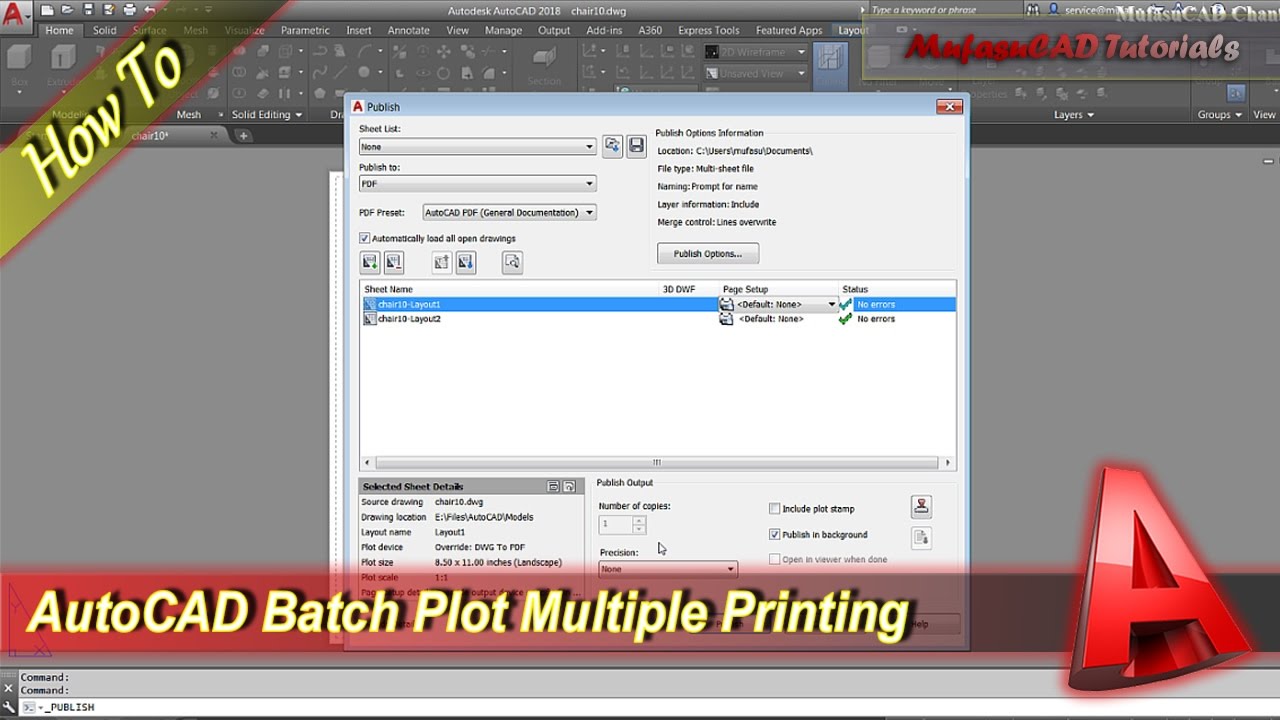Open the Annotate ribbon tab
The height and width of the screenshot is (720, 1280).
[408, 30]
